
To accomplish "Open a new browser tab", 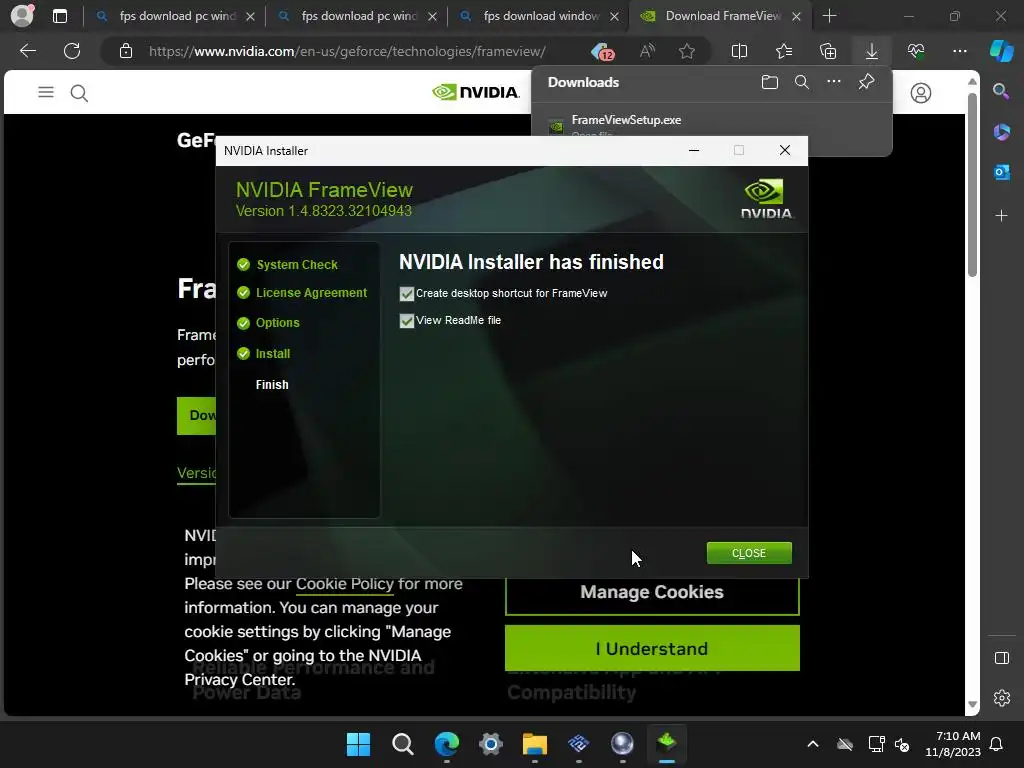I will 829,16.
